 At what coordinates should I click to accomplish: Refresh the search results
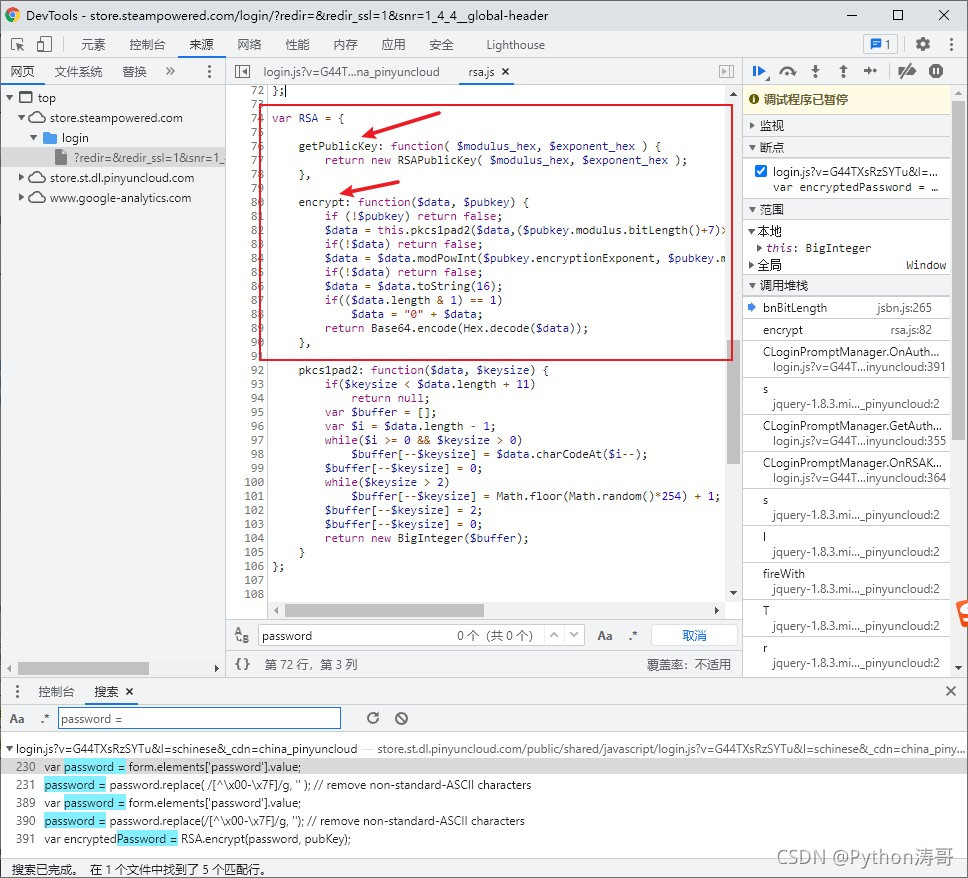point(373,718)
